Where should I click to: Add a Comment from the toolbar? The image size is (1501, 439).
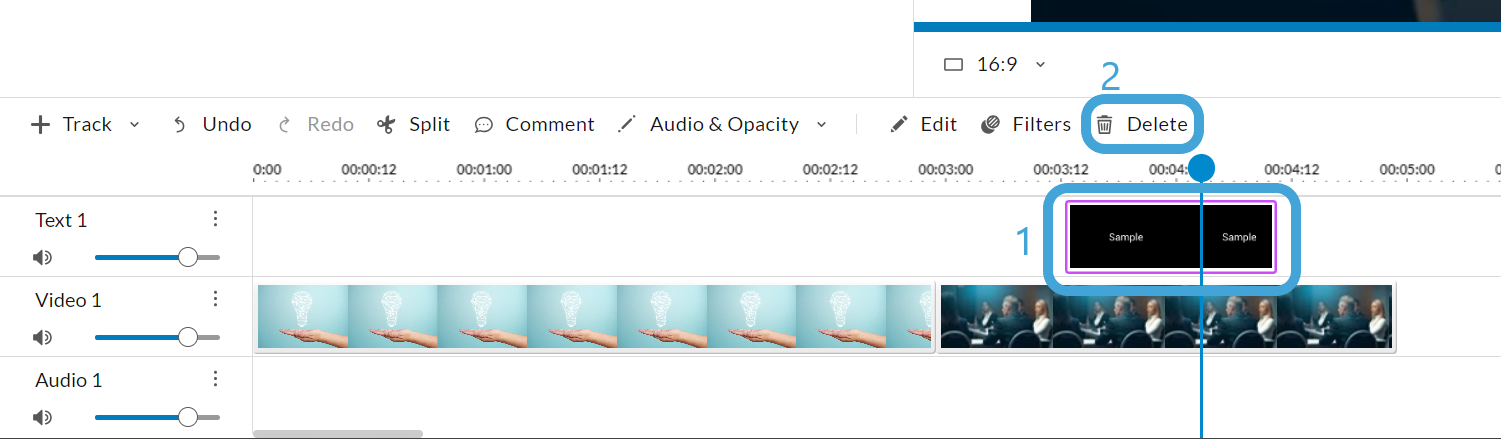point(534,125)
